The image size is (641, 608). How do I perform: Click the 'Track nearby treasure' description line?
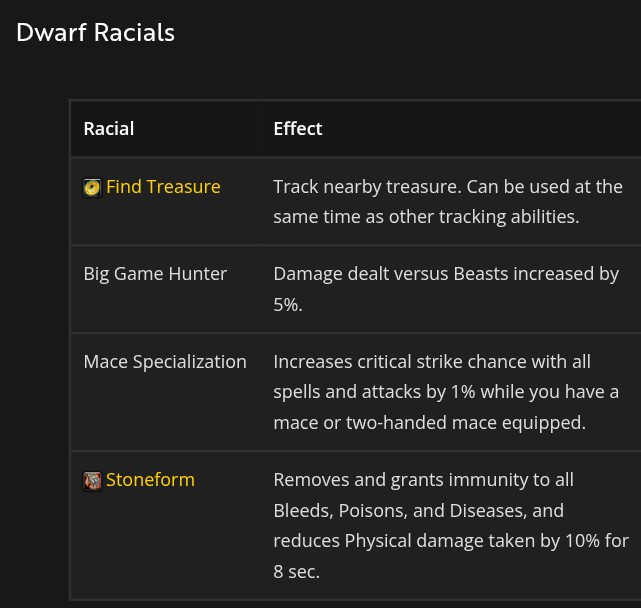[448, 187]
